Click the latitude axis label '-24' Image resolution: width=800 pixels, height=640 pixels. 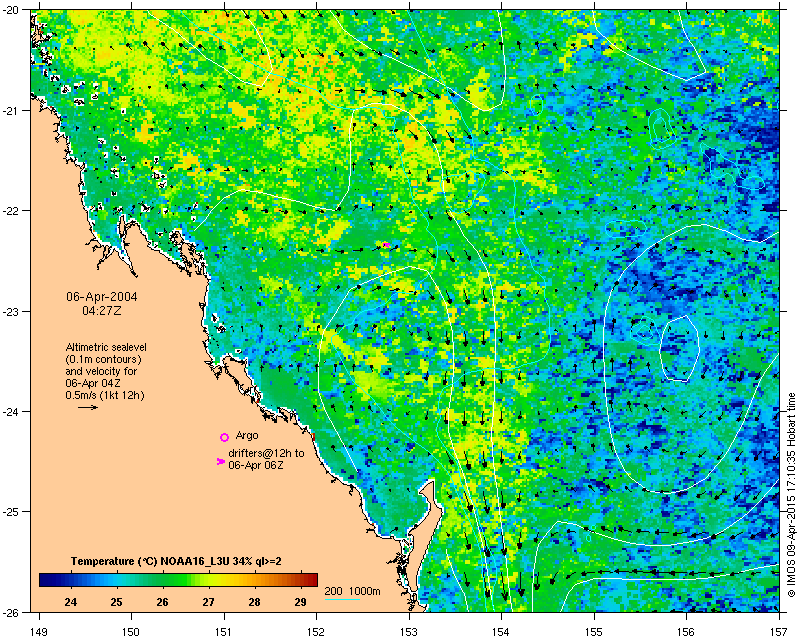pos(11,411)
